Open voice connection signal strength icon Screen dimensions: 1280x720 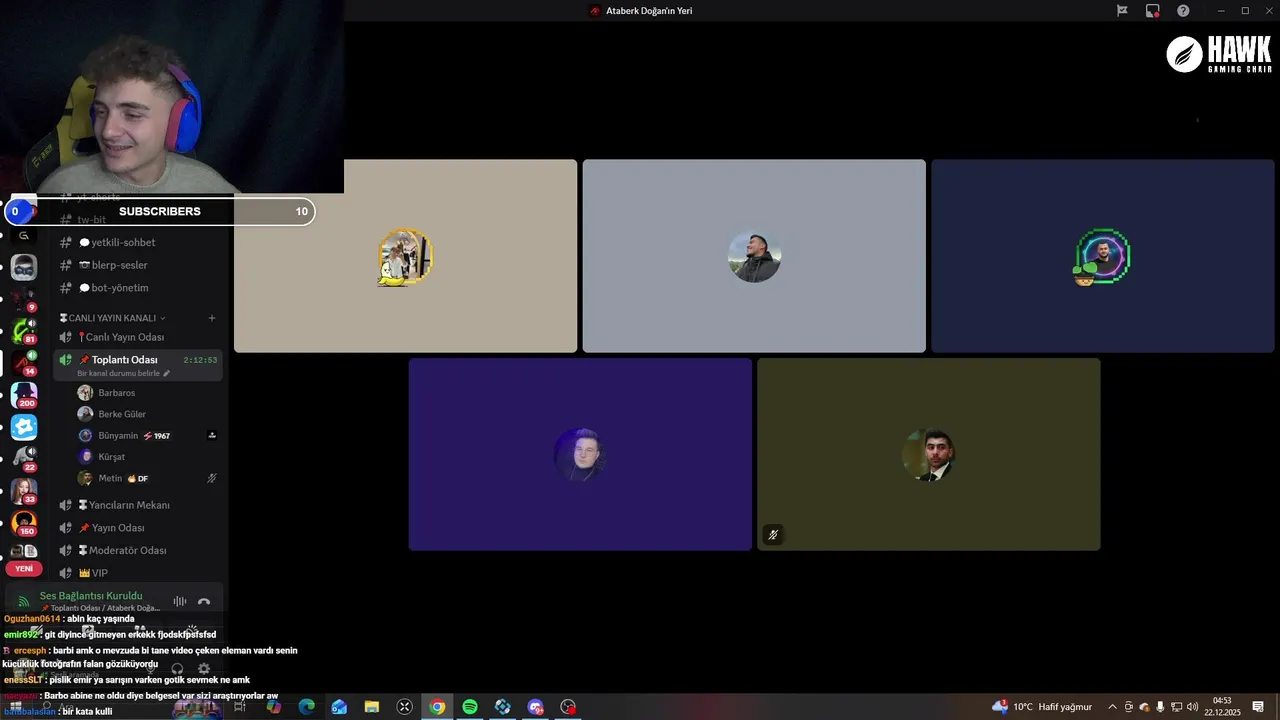[24, 602]
